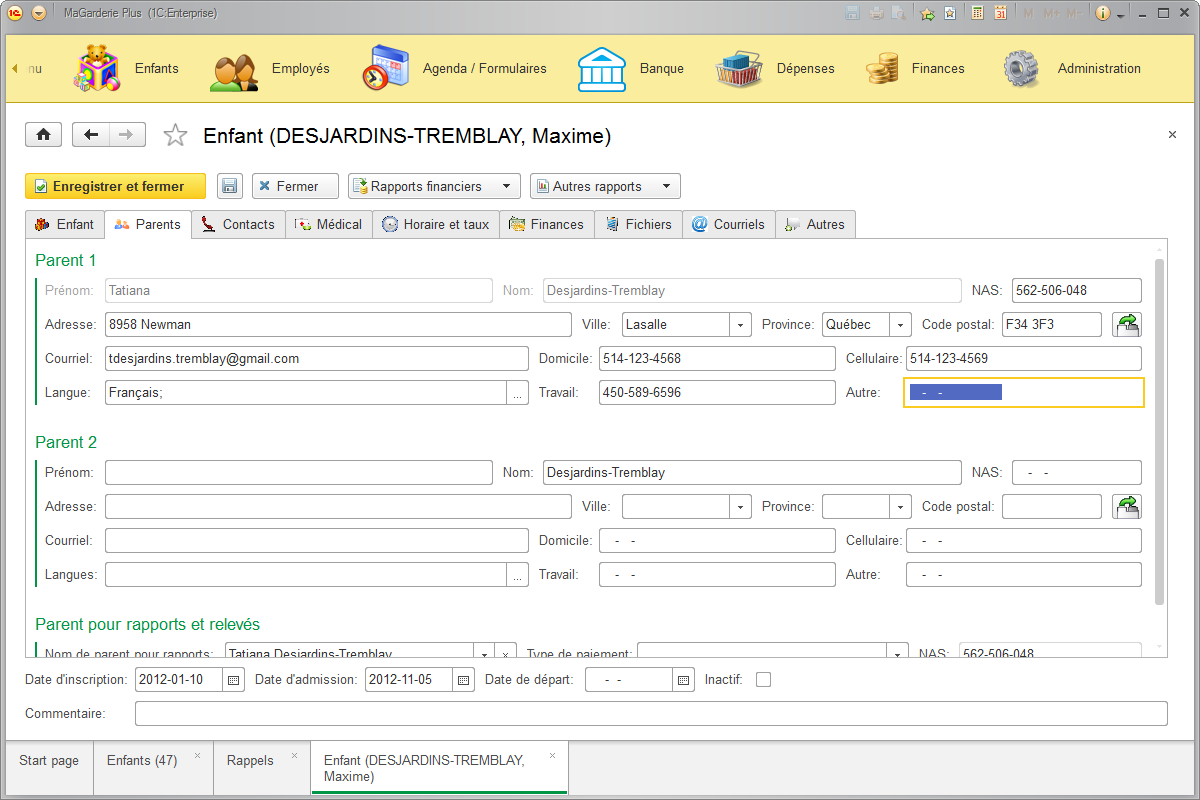
Task: Open the calendar from the title bar
Action: tap(1001, 12)
